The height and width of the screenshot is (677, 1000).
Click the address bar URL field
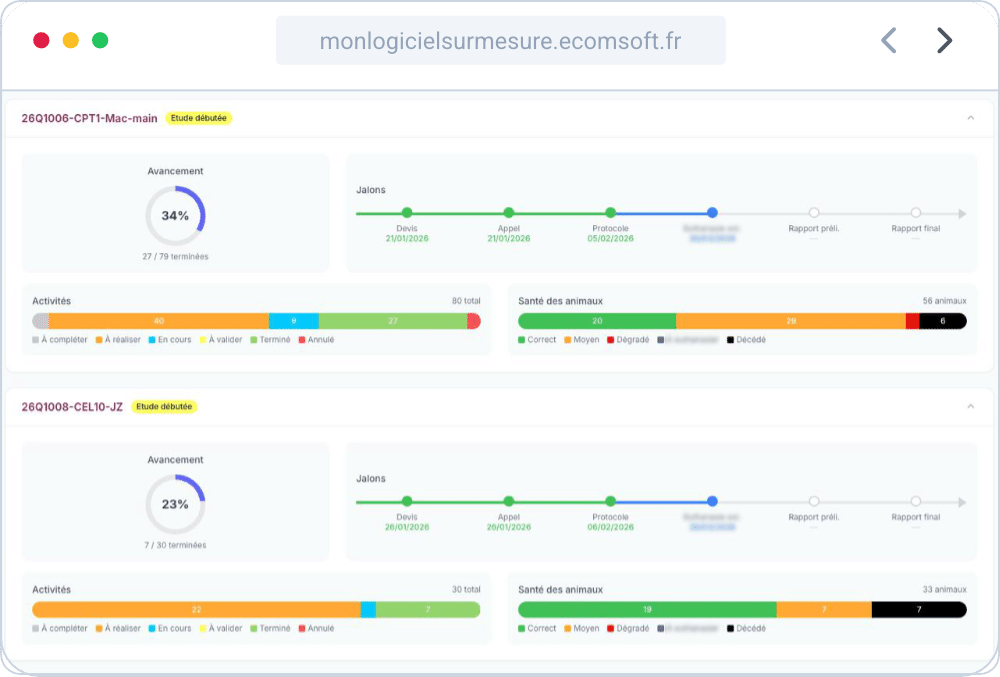[x=500, y=41]
